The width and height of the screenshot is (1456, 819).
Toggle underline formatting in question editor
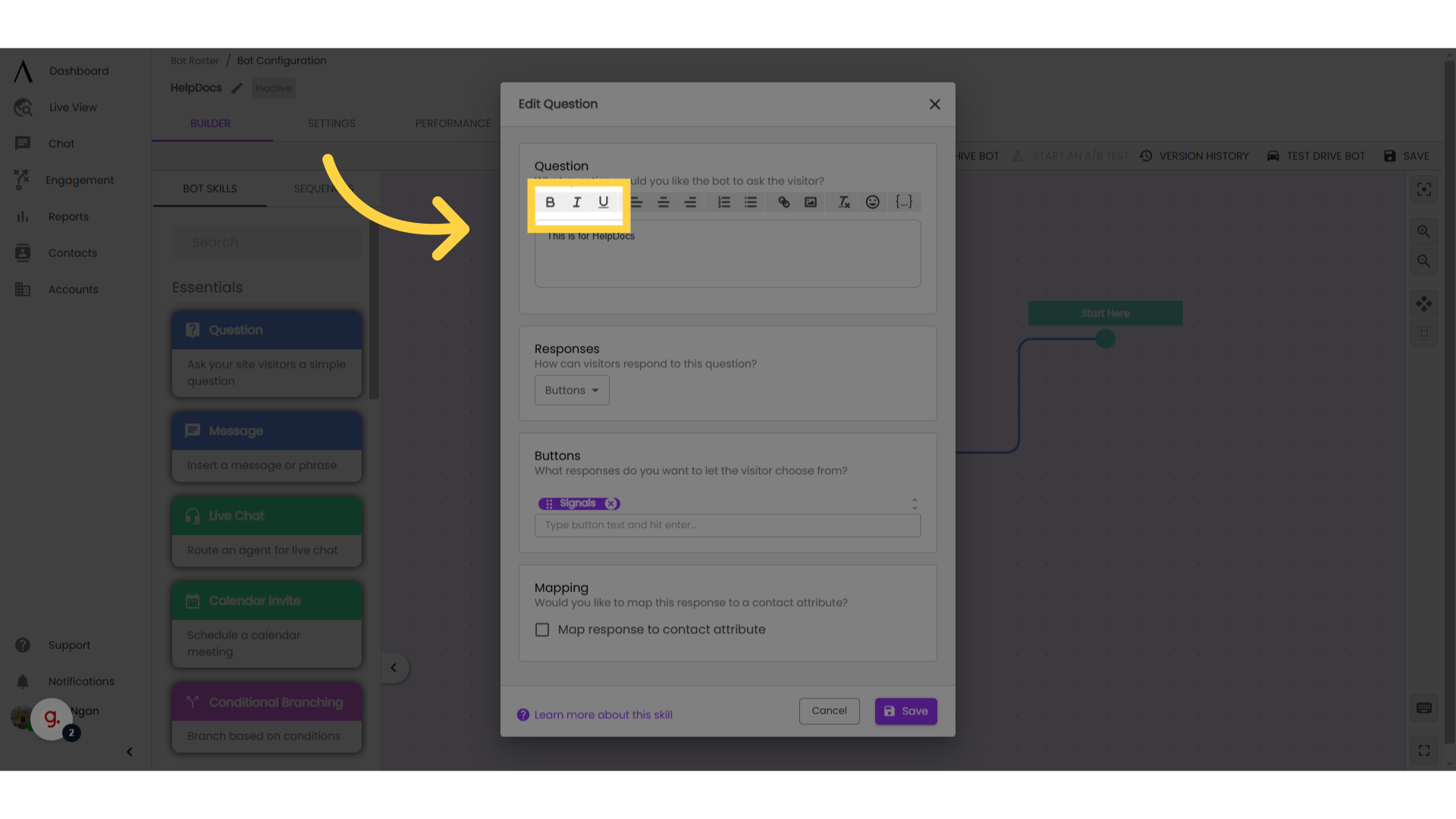point(604,202)
